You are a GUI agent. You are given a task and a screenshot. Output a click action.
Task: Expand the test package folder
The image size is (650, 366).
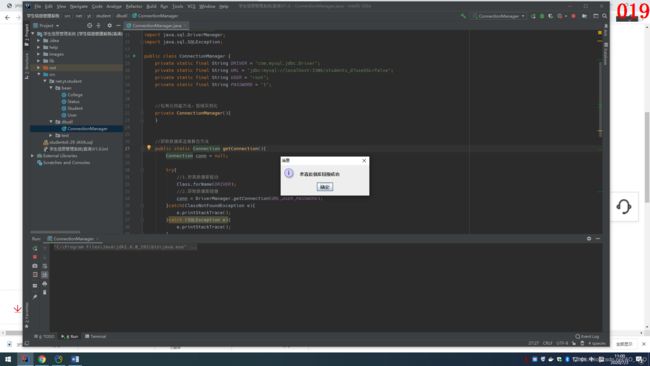click(x=51, y=136)
